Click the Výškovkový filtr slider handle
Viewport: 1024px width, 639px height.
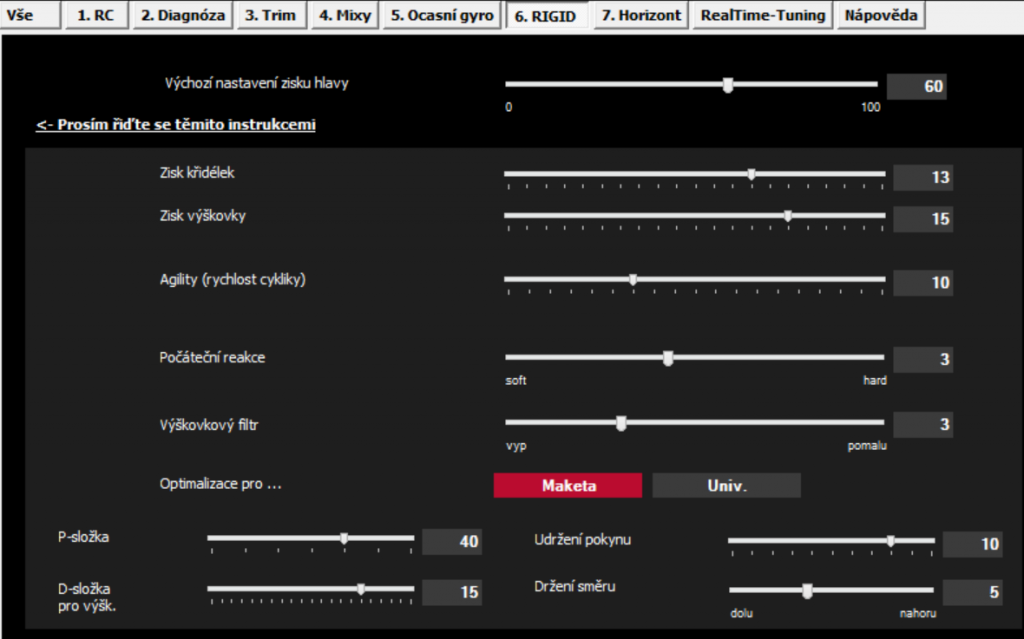621,424
